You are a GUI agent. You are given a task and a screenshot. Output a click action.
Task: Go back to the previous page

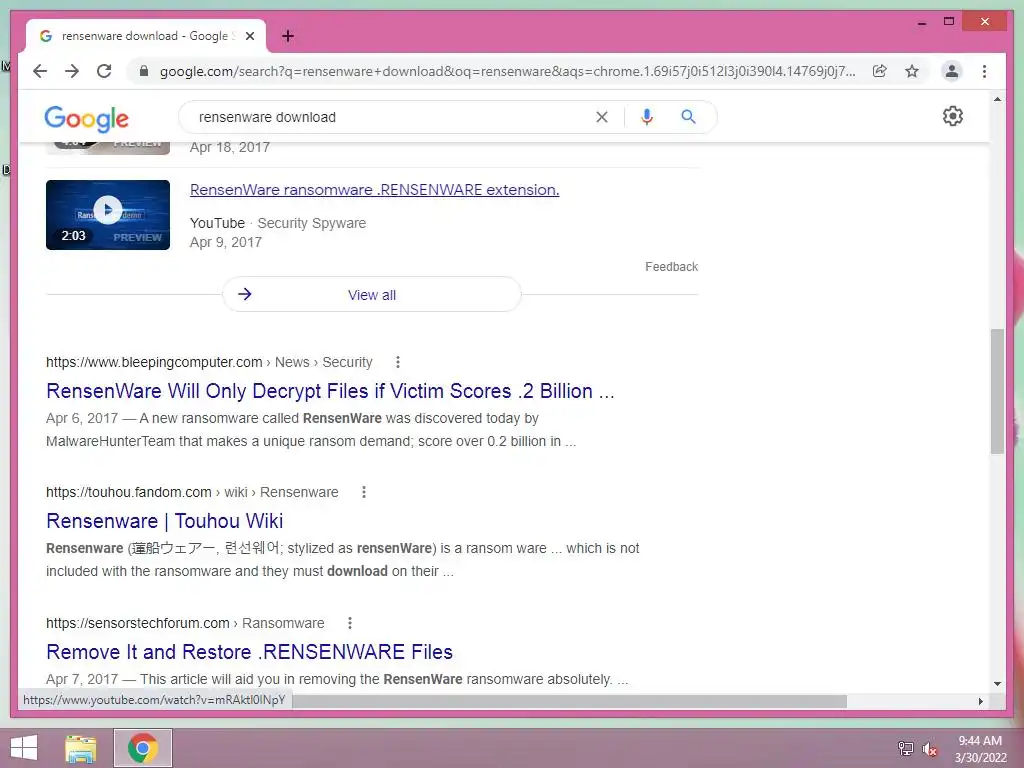(x=40, y=71)
